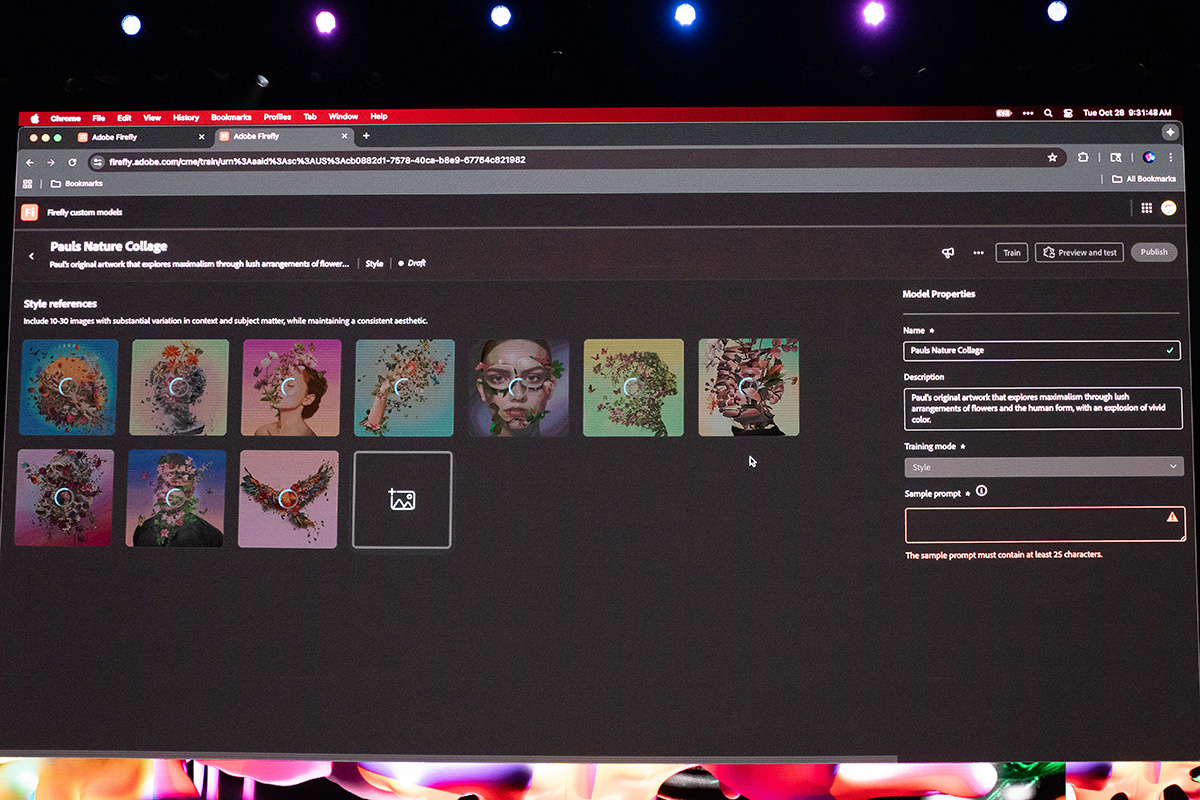The height and width of the screenshot is (800, 1200).
Task: Open the Chrome extensions puzzle icon
Action: (1084, 158)
